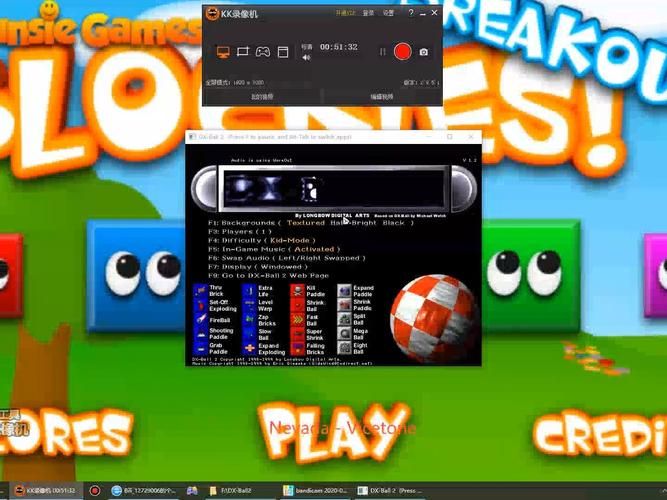Click the F6: Swap Audio option
The height and width of the screenshot is (500, 667).
[x=287, y=258]
